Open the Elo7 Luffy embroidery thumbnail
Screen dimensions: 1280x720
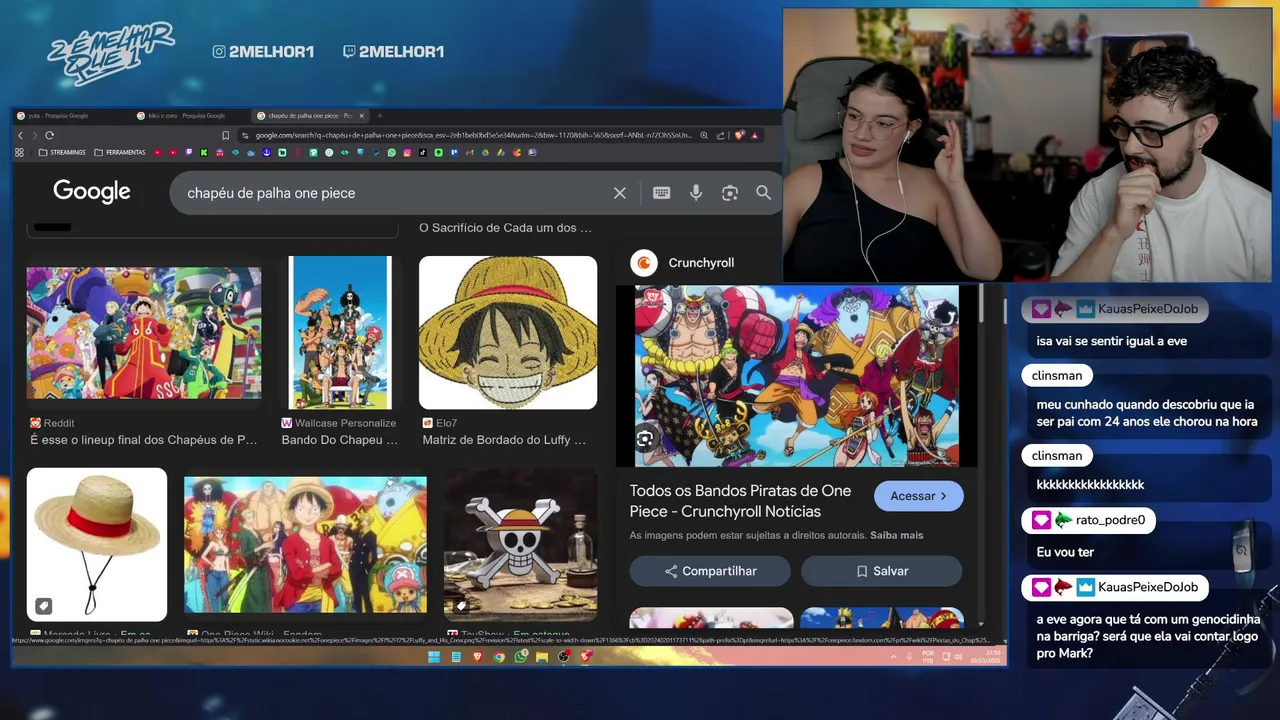[x=508, y=333]
